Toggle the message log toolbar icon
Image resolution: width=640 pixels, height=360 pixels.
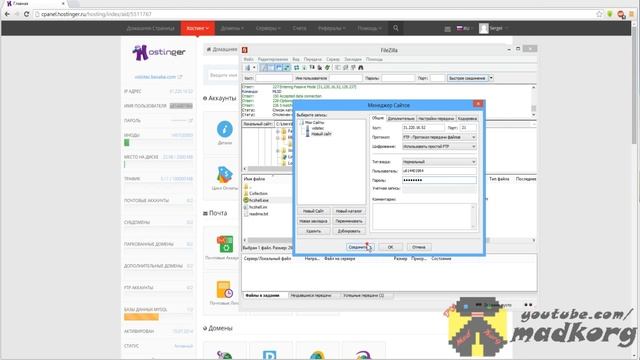coord(264,68)
